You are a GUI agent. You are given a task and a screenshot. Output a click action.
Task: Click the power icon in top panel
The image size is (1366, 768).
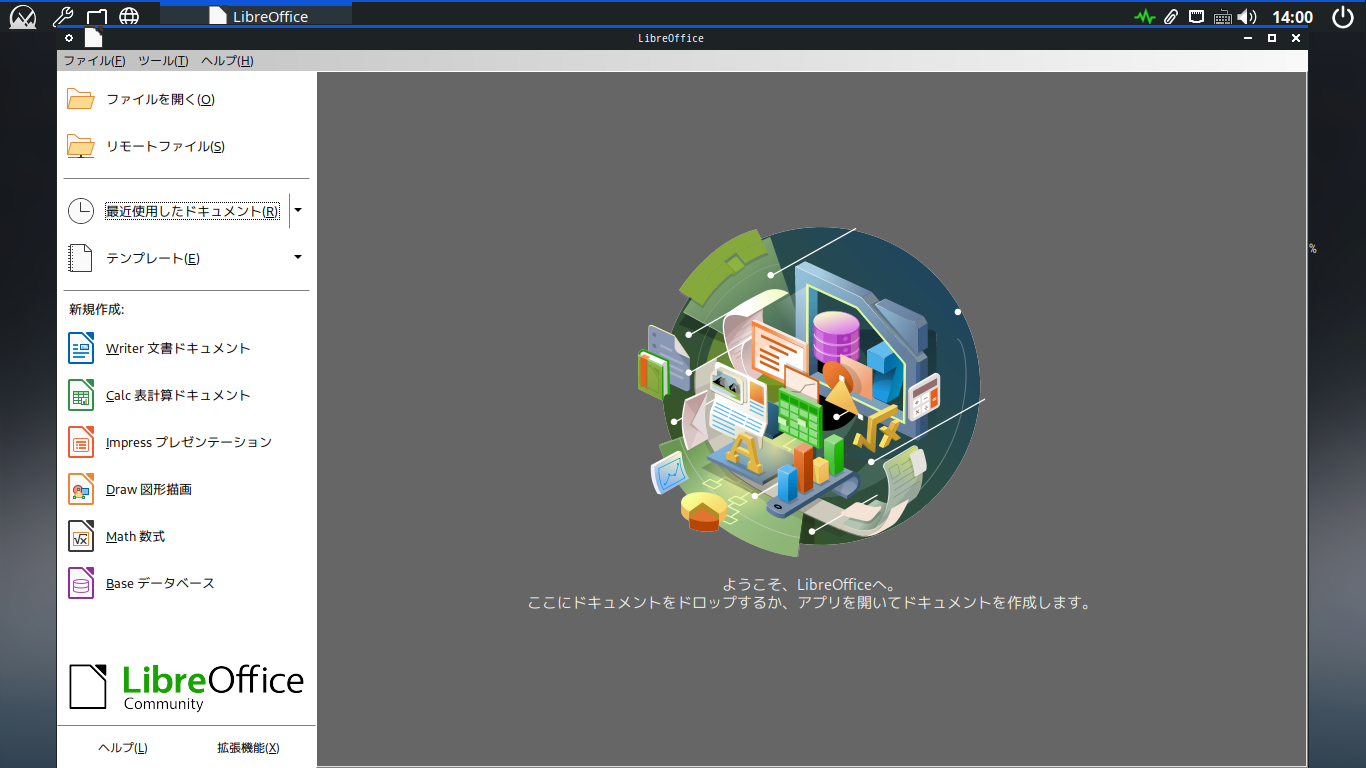click(x=1343, y=17)
